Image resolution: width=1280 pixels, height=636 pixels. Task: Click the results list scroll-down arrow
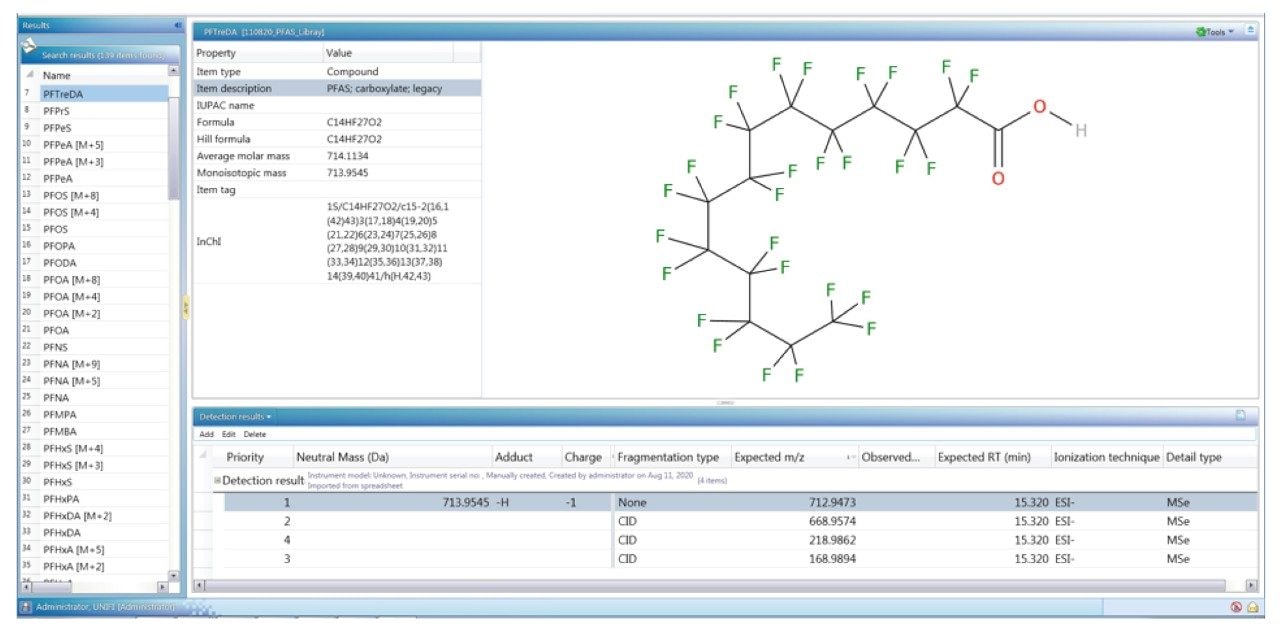point(173,575)
